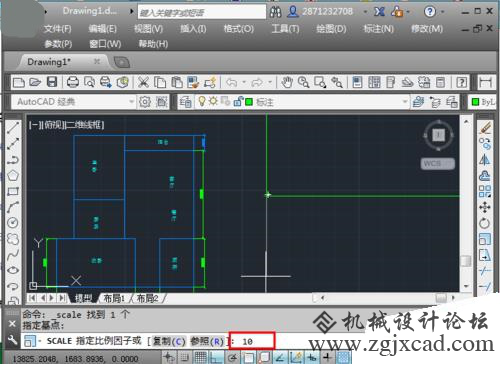Select the Array modify tool
This screenshot has width=501, height=365.
(485, 191)
